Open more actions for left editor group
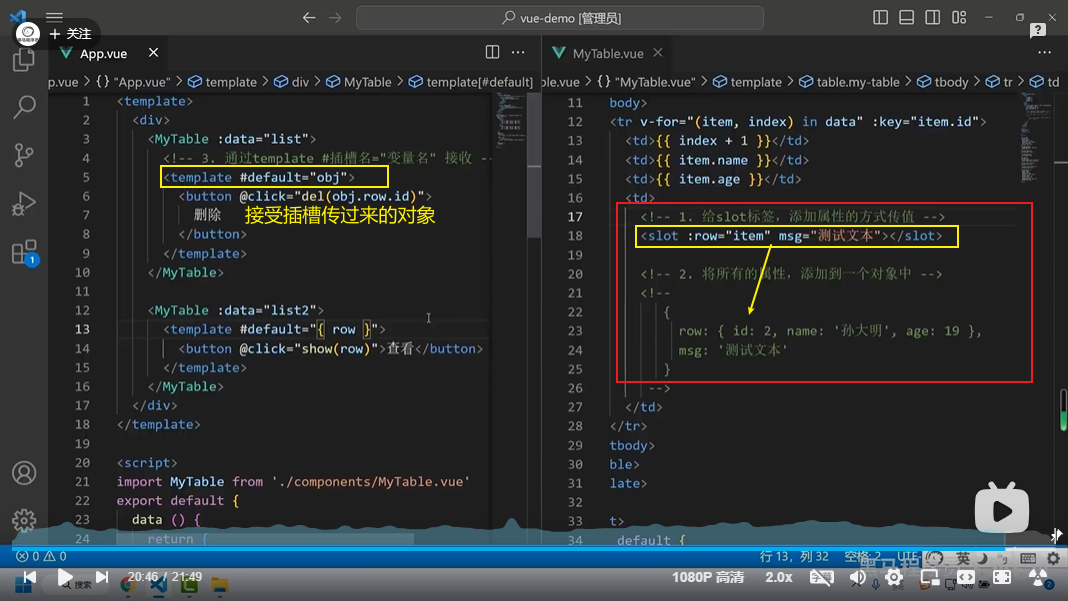Image resolution: width=1068 pixels, height=601 pixels. pyautogui.click(x=518, y=52)
